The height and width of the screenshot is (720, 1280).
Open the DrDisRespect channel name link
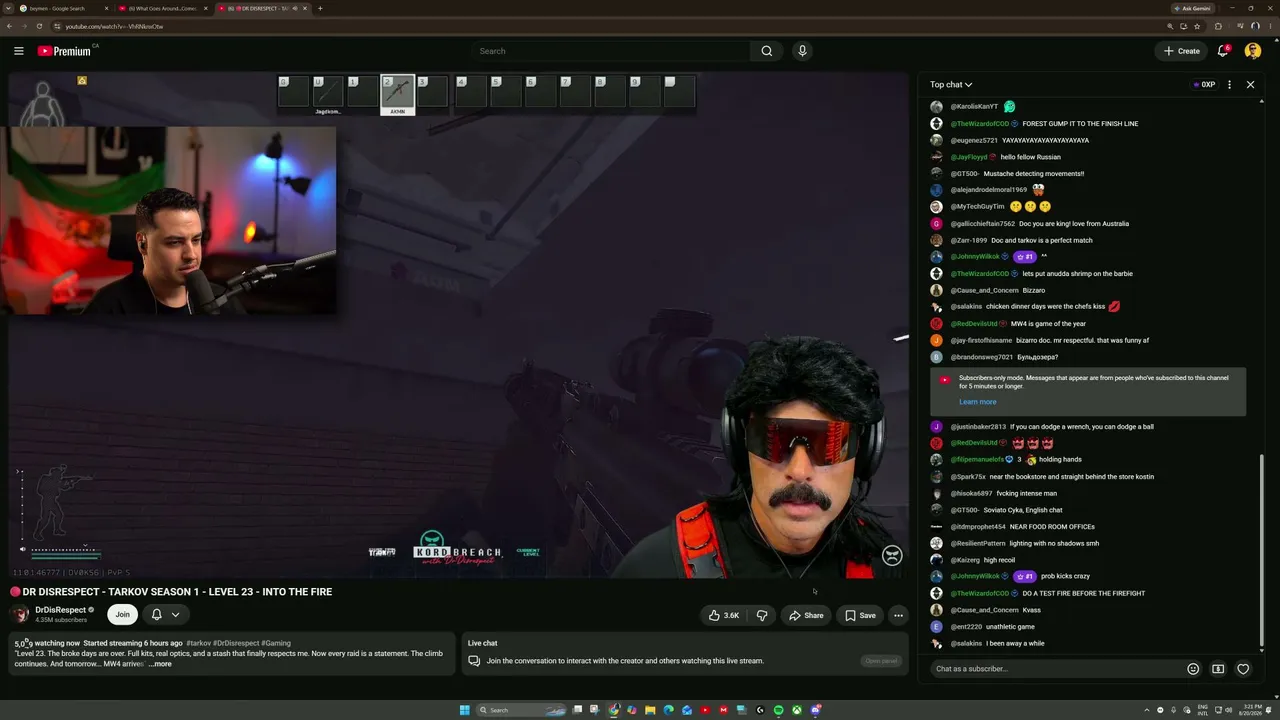pyautogui.click(x=61, y=610)
